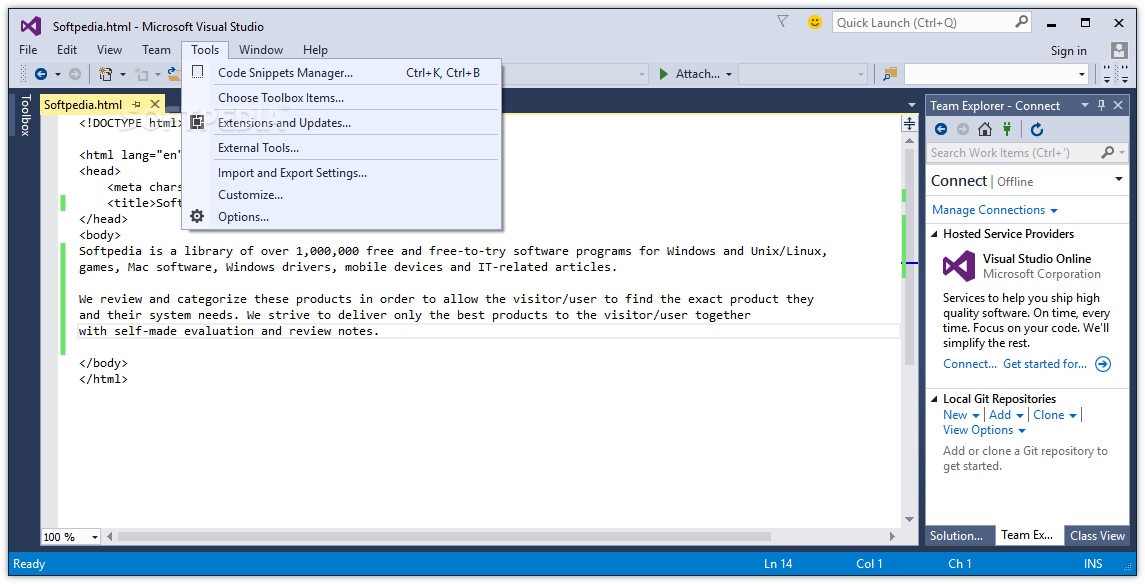Choose Choose Toolbox Items menu entry
The image size is (1145, 584).
point(342,98)
